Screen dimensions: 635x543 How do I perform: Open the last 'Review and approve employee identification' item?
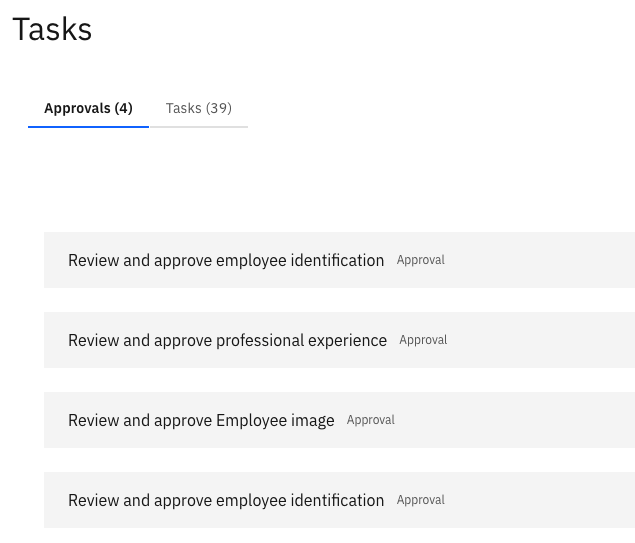pyautogui.click(x=339, y=500)
